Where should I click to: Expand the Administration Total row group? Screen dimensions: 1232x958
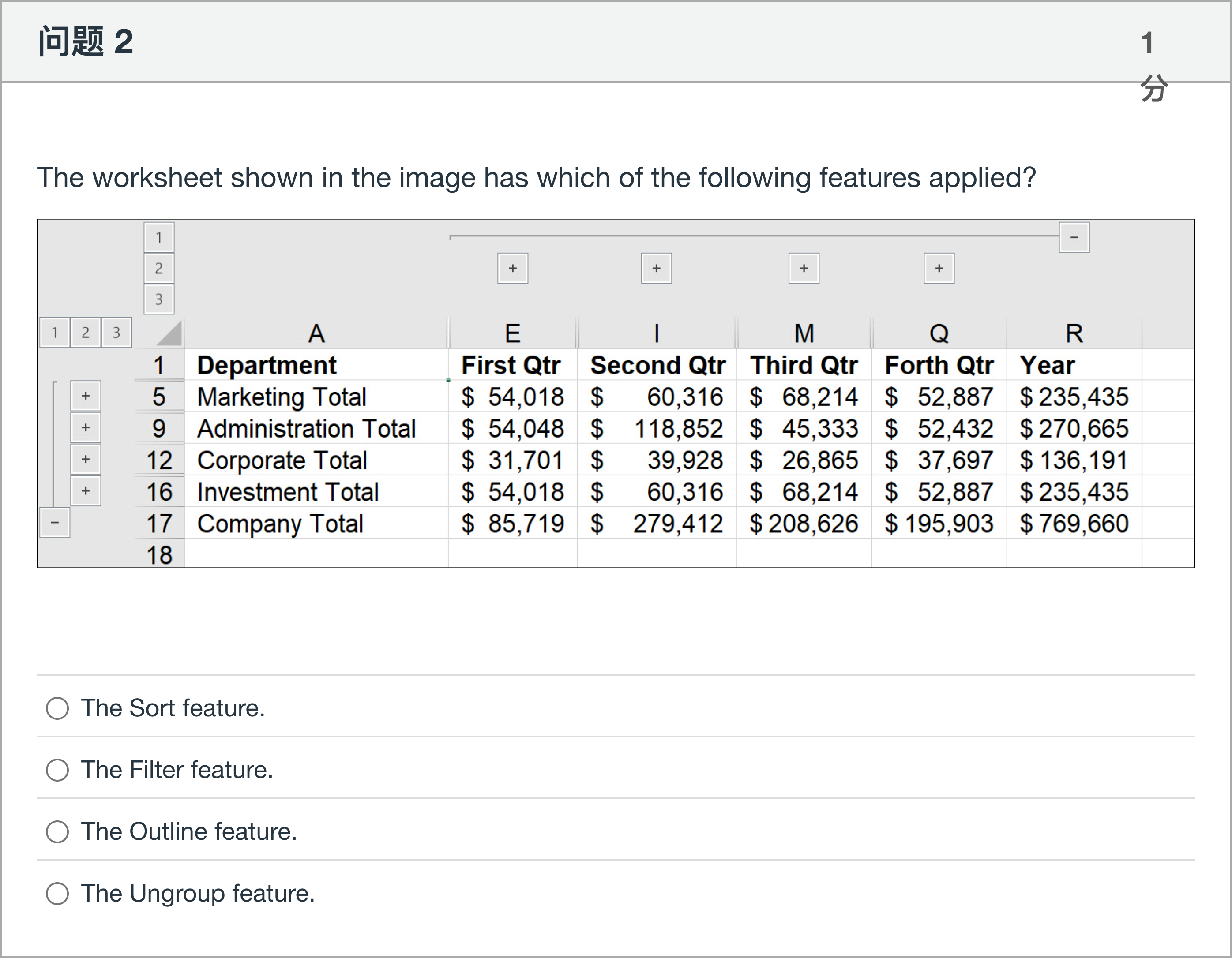(86, 427)
